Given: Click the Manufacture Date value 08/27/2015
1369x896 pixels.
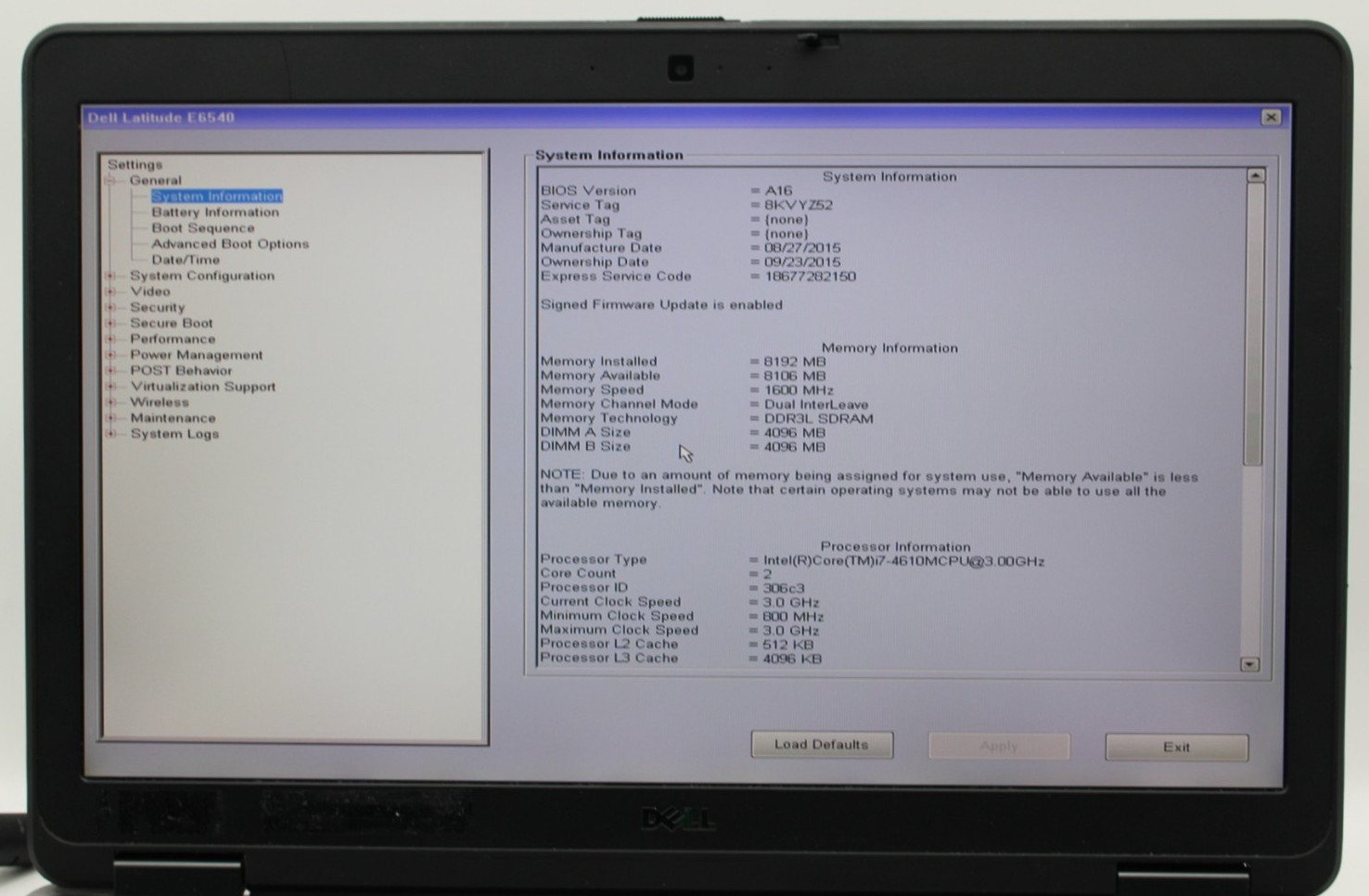Looking at the screenshot, I should (802, 248).
